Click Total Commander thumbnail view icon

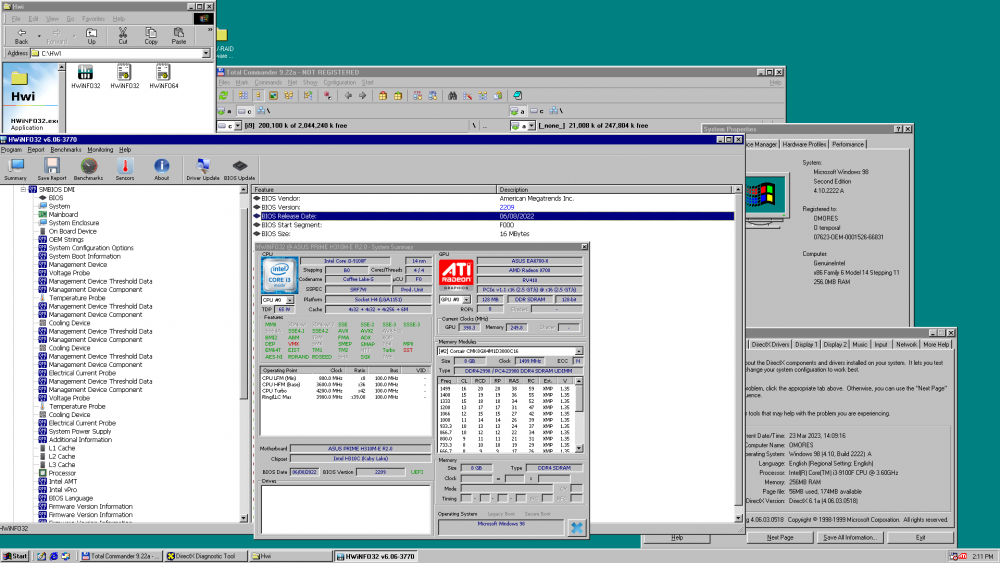click(x=273, y=96)
